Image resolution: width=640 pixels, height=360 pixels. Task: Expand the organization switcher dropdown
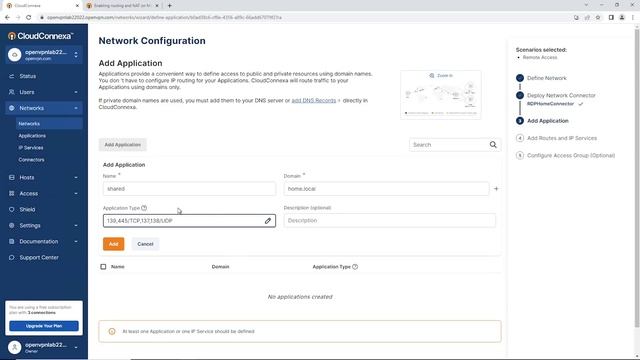coord(76,55)
